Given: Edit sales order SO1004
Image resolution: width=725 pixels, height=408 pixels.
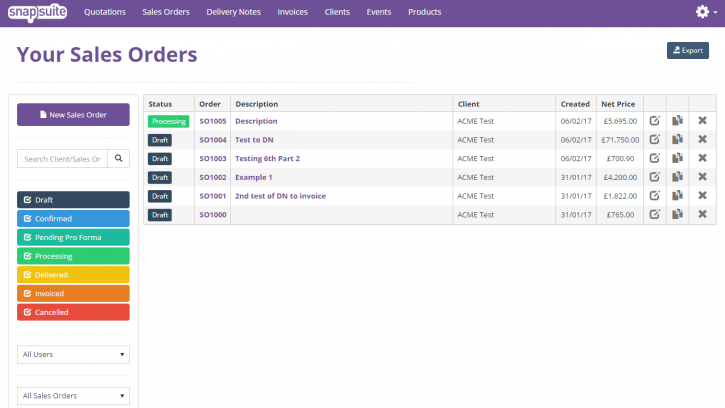Looking at the screenshot, I should (x=654, y=139).
